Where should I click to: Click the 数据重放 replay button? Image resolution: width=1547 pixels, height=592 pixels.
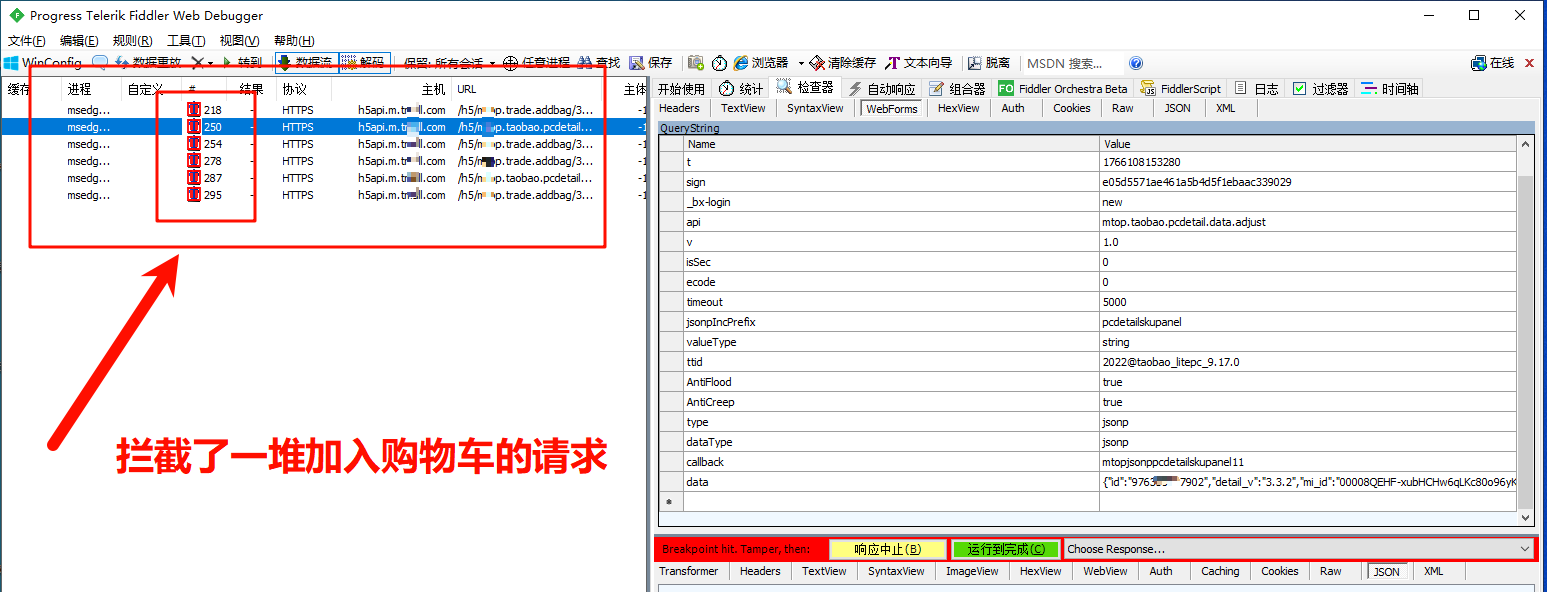148,63
